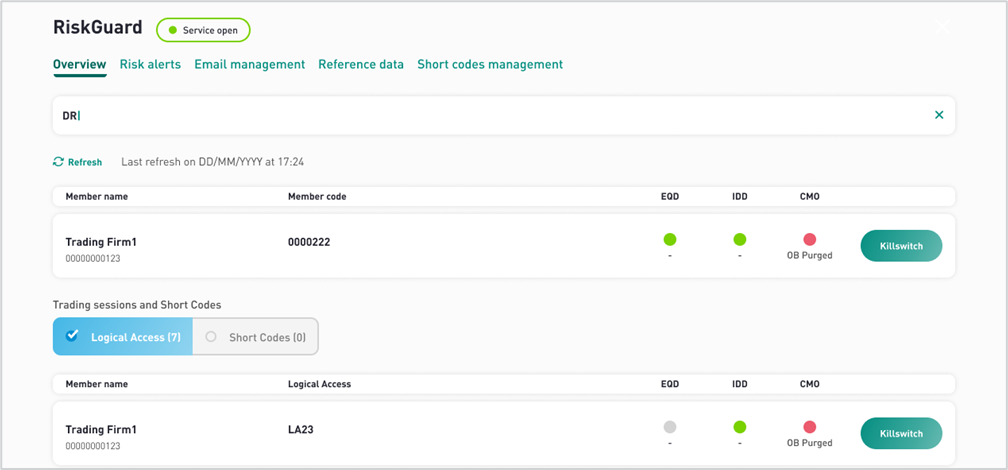This screenshot has height=470, width=1008.
Task: Click the grey EQD status dot for LA23
Action: 670,427
